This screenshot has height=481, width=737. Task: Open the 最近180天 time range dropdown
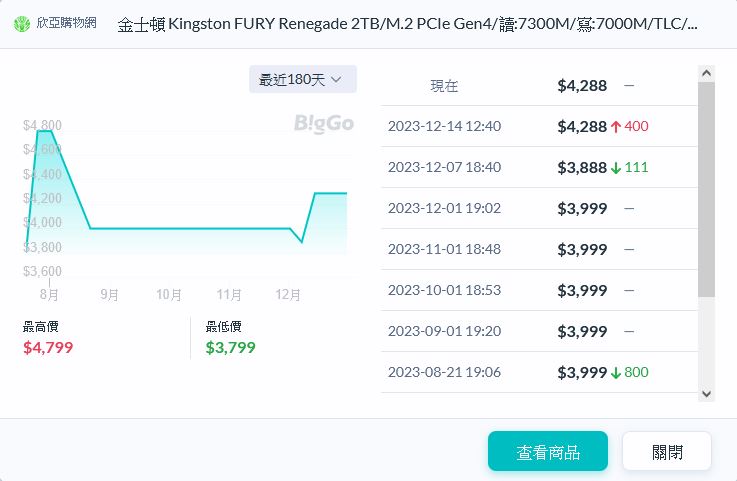tap(302, 80)
